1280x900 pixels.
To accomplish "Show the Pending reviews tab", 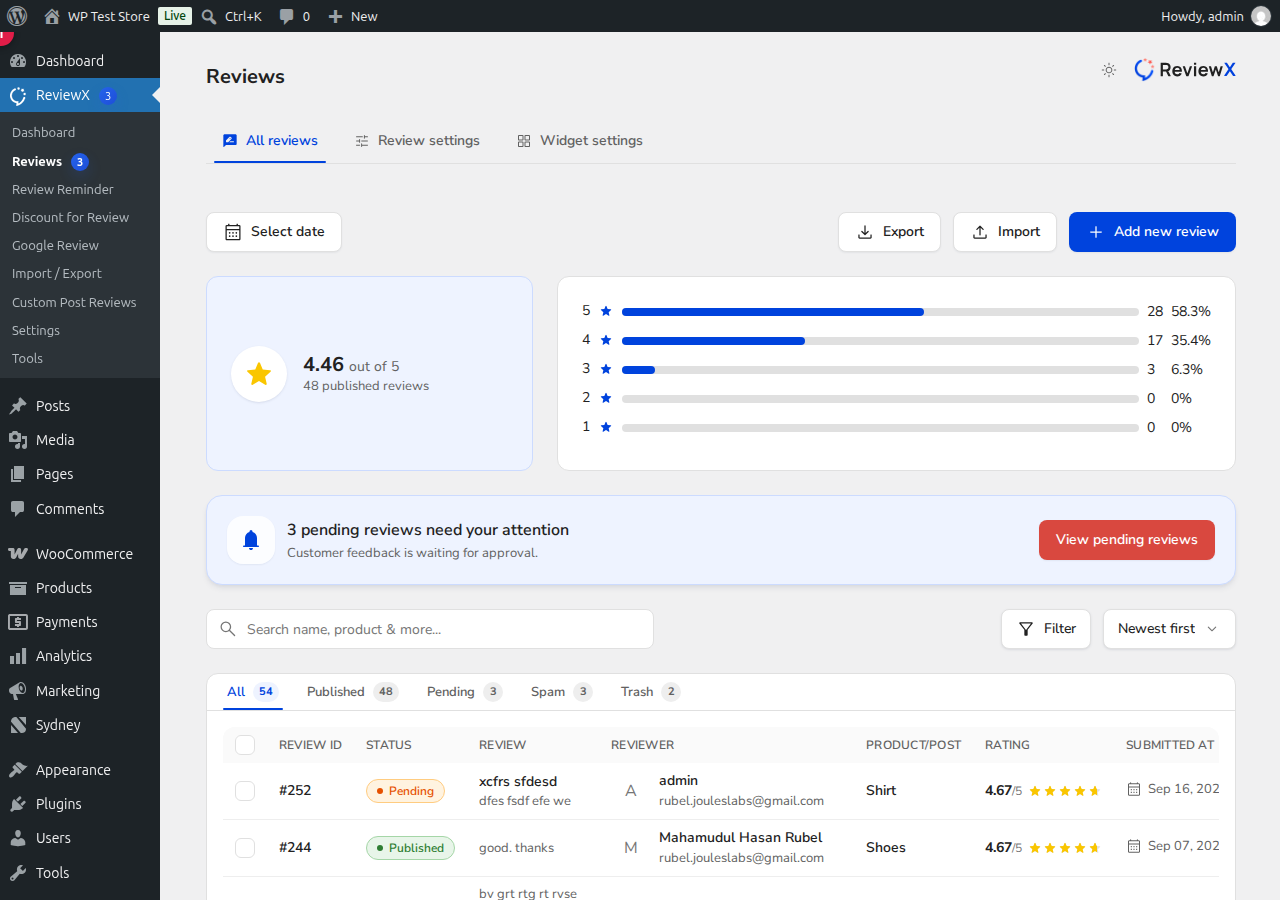I will (x=464, y=692).
